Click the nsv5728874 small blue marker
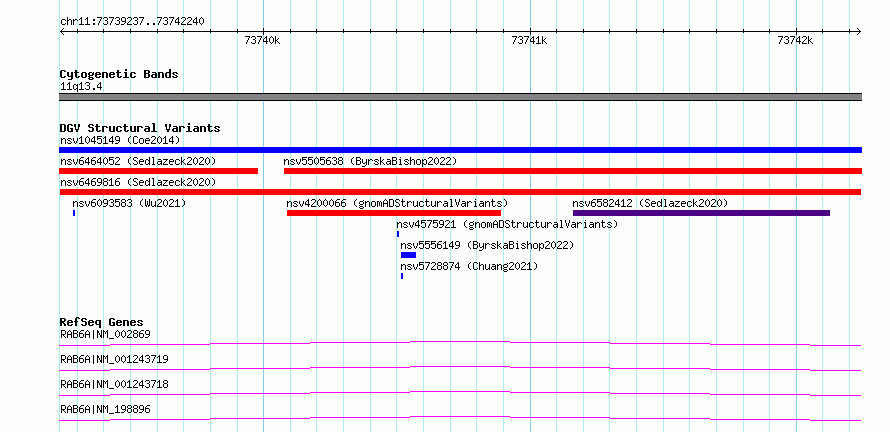Image resolution: width=890 pixels, height=432 pixels. [x=402, y=276]
